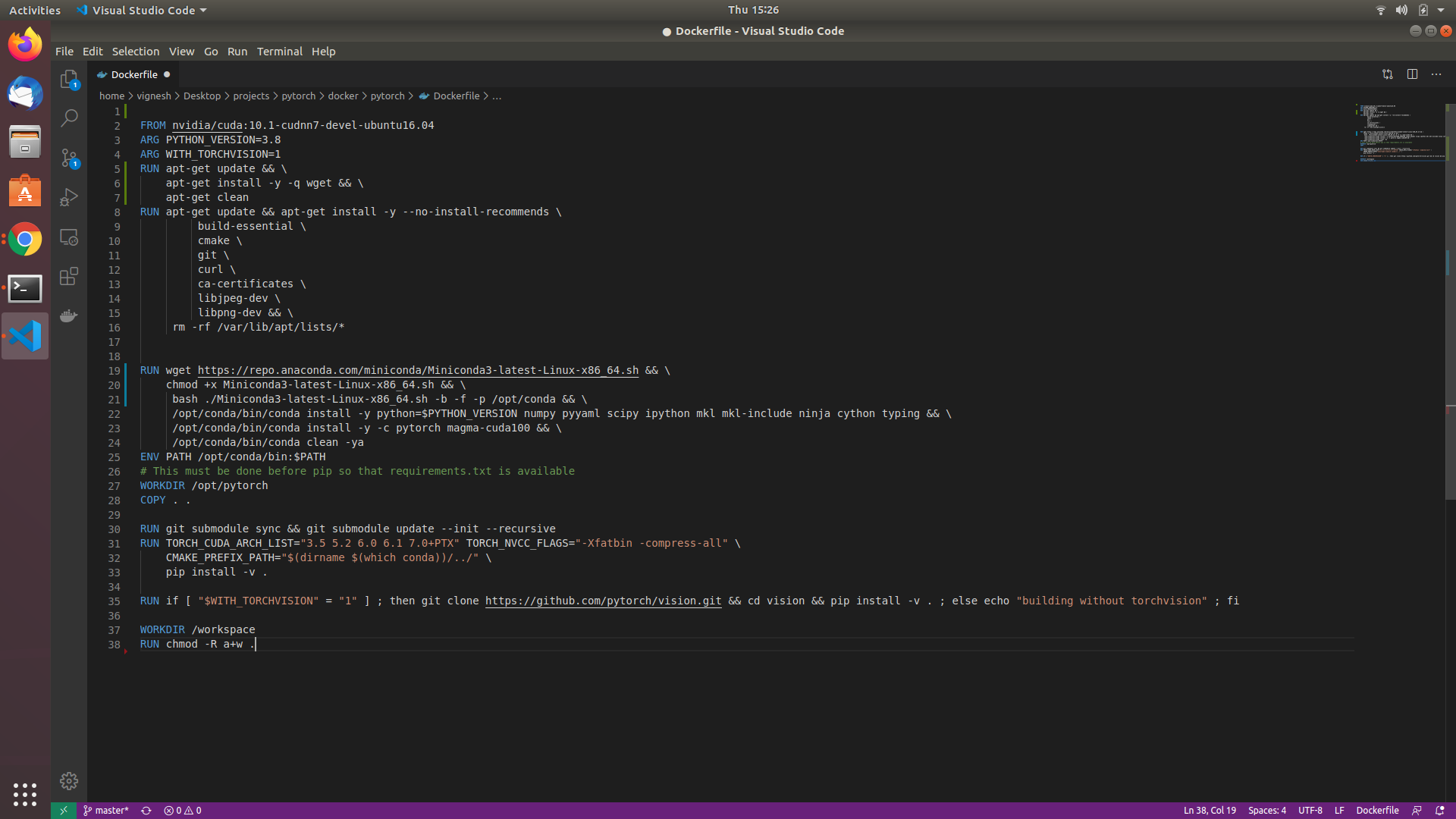Expand the Visual Studio Code app menu
This screenshot has width=1456, height=819.
pos(143,10)
